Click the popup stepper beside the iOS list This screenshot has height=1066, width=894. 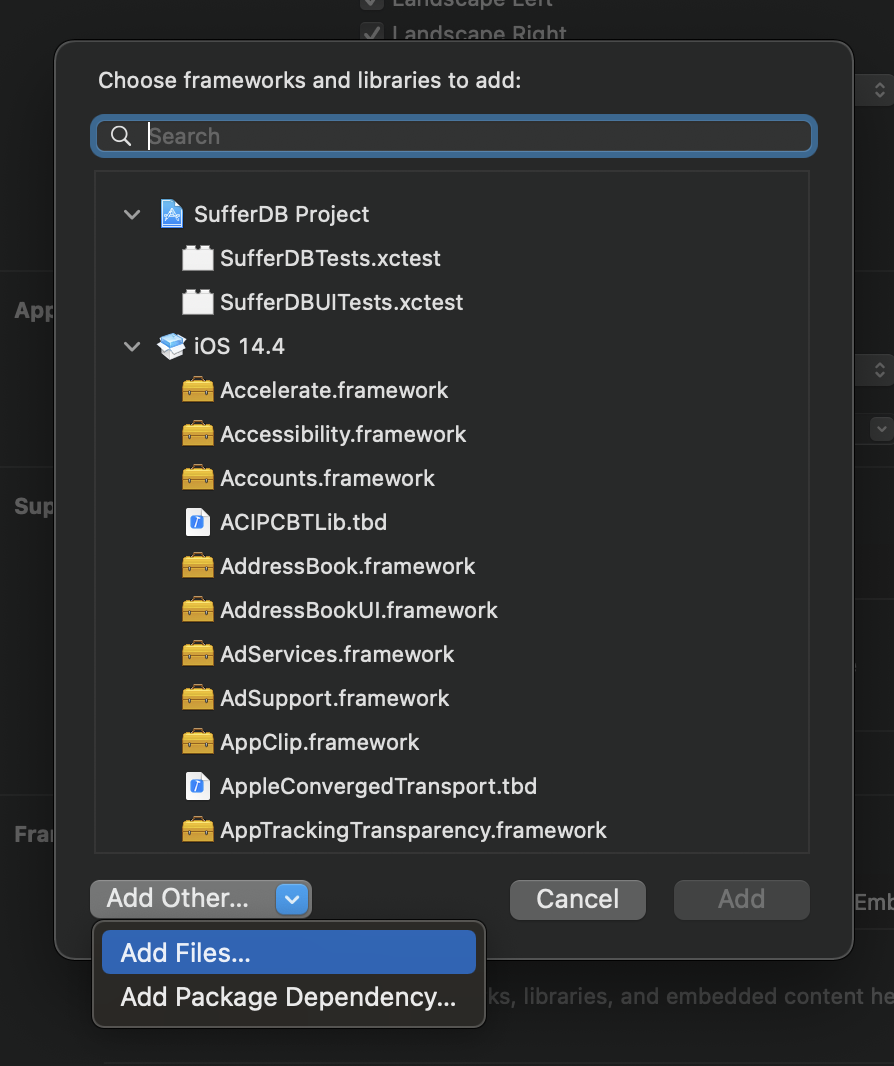880,370
